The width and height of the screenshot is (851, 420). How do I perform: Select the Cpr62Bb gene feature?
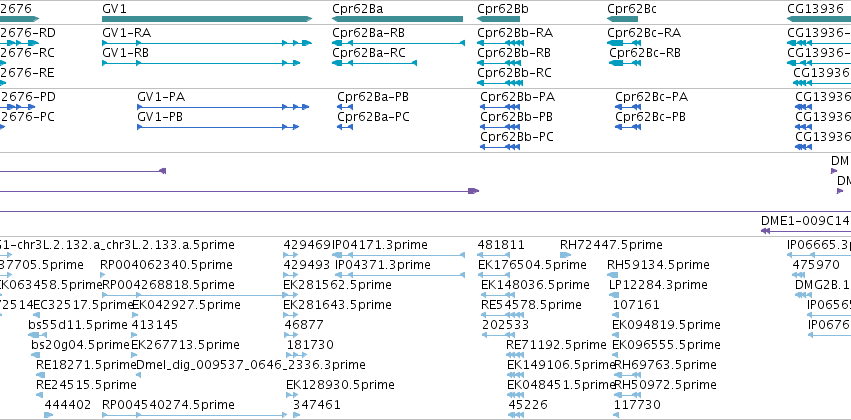(498, 19)
